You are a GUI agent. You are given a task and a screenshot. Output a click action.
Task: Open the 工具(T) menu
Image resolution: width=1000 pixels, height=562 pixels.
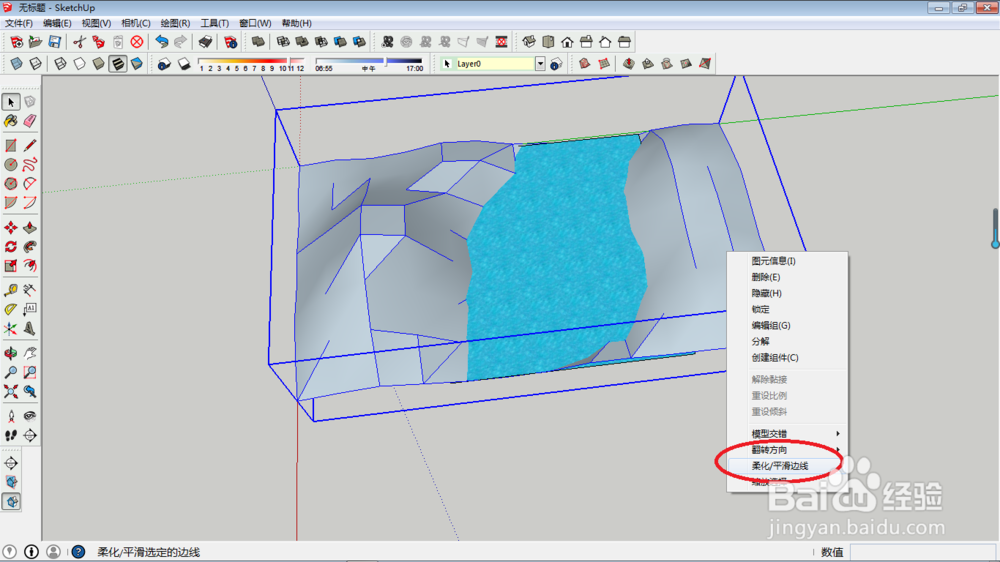(x=214, y=23)
